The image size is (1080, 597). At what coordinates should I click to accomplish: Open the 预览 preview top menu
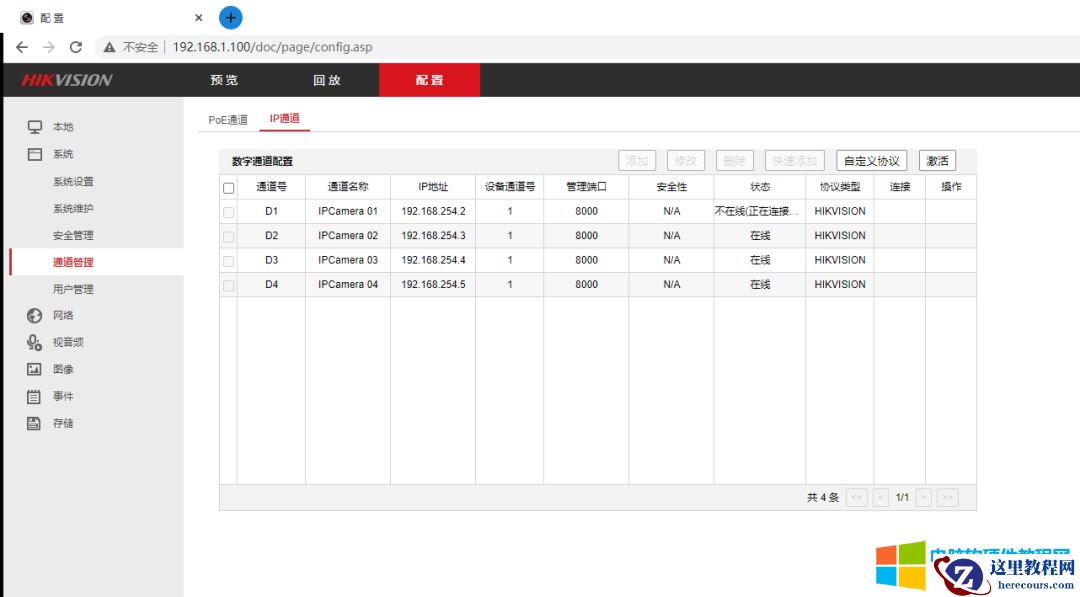(224, 80)
